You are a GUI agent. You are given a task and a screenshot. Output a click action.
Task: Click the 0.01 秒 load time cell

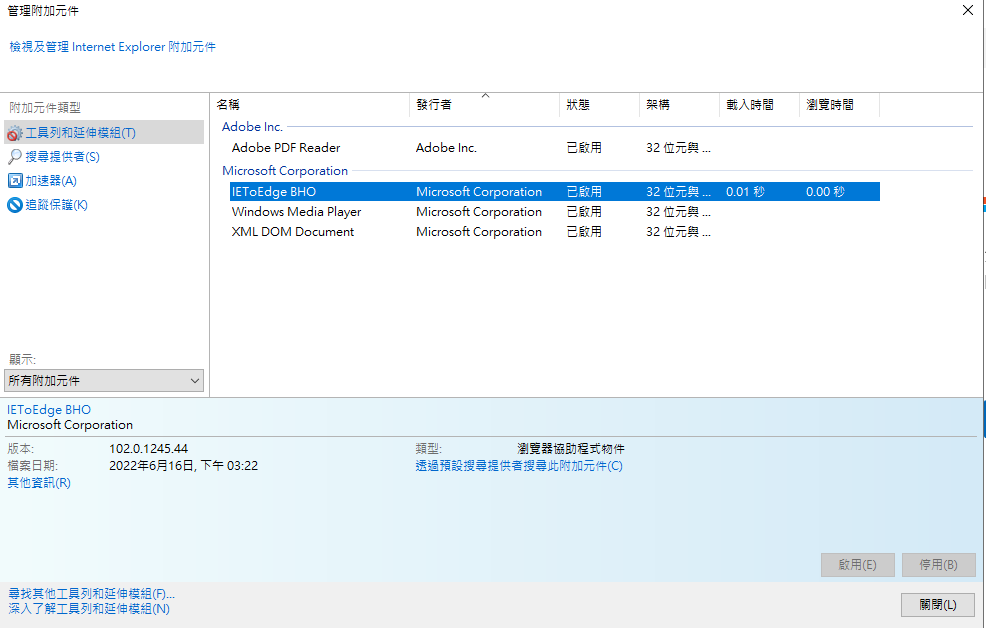pyautogui.click(x=745, y=192)
